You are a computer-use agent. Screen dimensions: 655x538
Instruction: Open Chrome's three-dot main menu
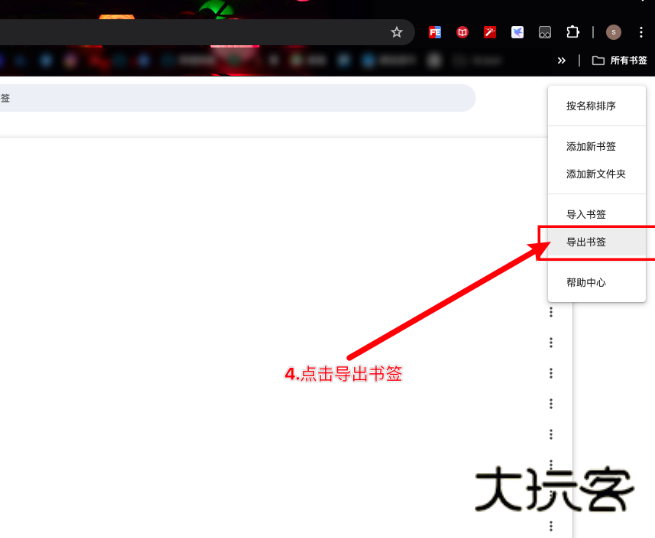click(x=641, y=32)
